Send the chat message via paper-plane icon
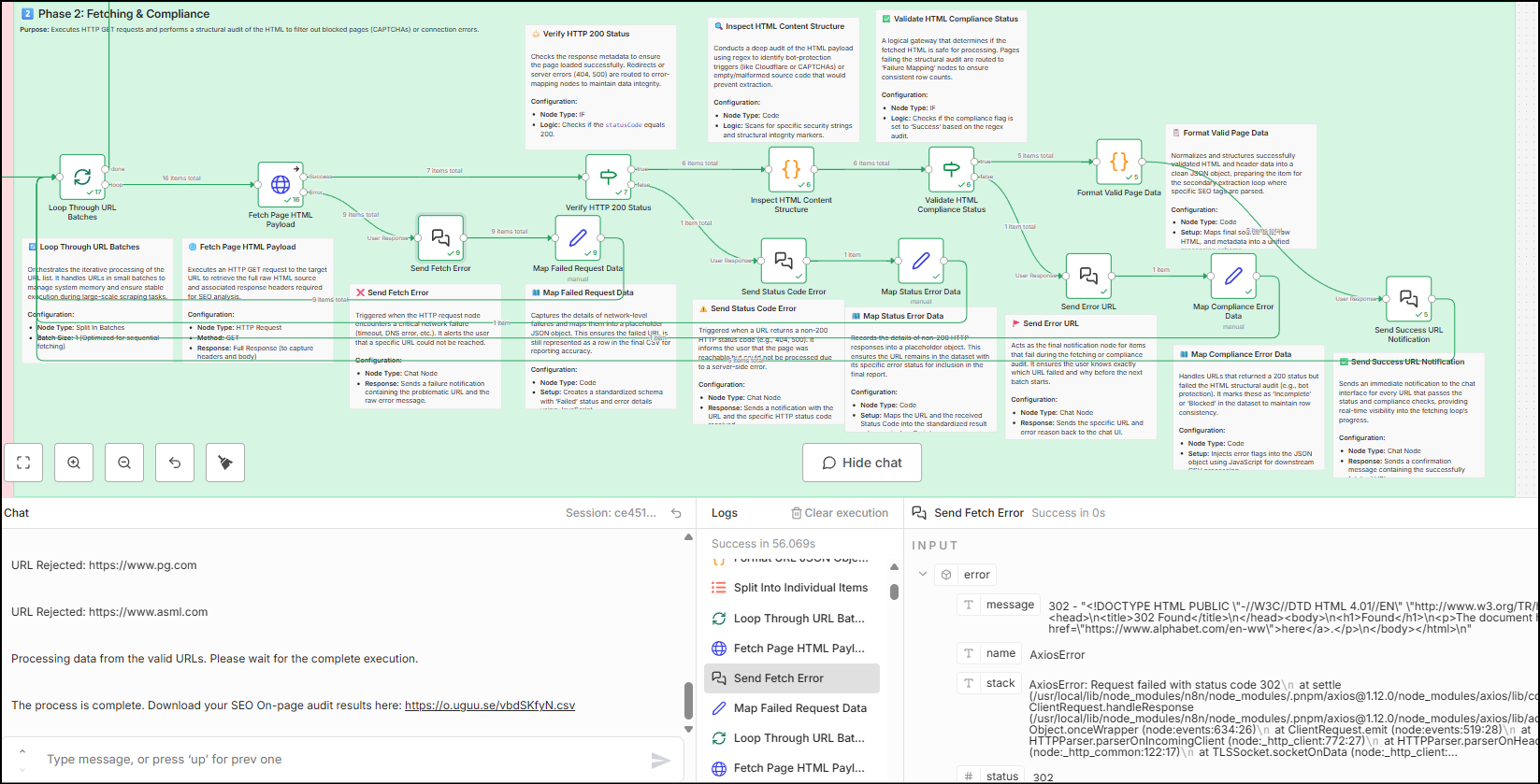The height and width of the screenshot is (784, 1540). pyautogui.click(x=661, y=760)
